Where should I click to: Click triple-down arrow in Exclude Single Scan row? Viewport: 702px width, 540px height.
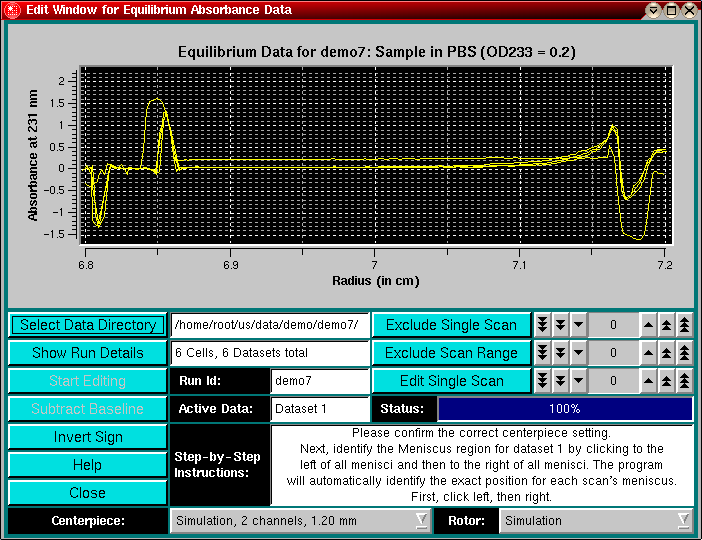click(x=542, y=325)
